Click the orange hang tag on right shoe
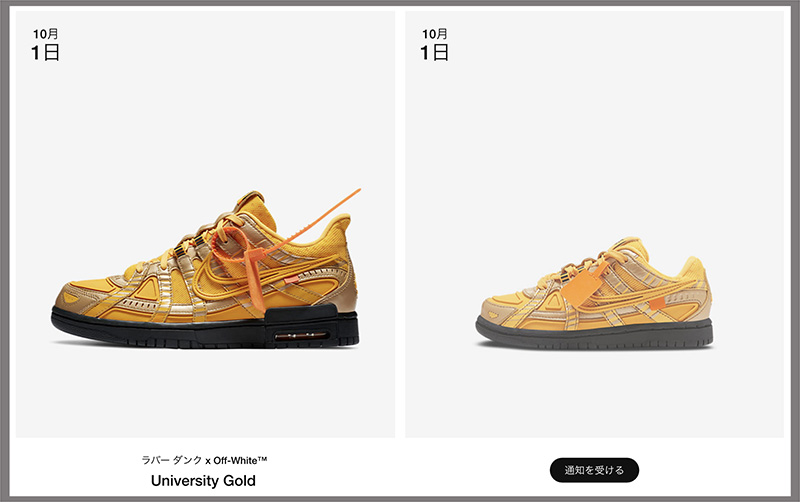The width and height of the screenshot is (800, 502). tap(582, 287)
